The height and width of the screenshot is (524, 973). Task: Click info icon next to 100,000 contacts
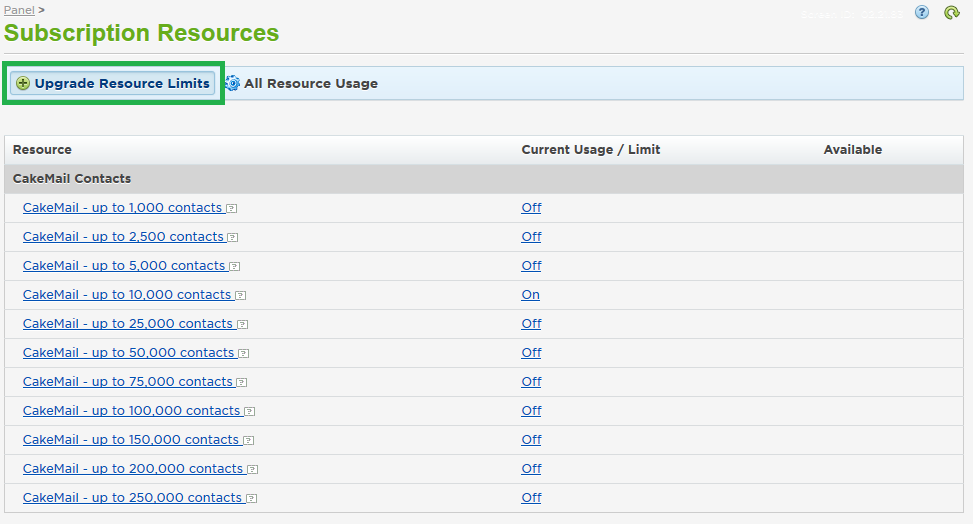tap(249, 412)
